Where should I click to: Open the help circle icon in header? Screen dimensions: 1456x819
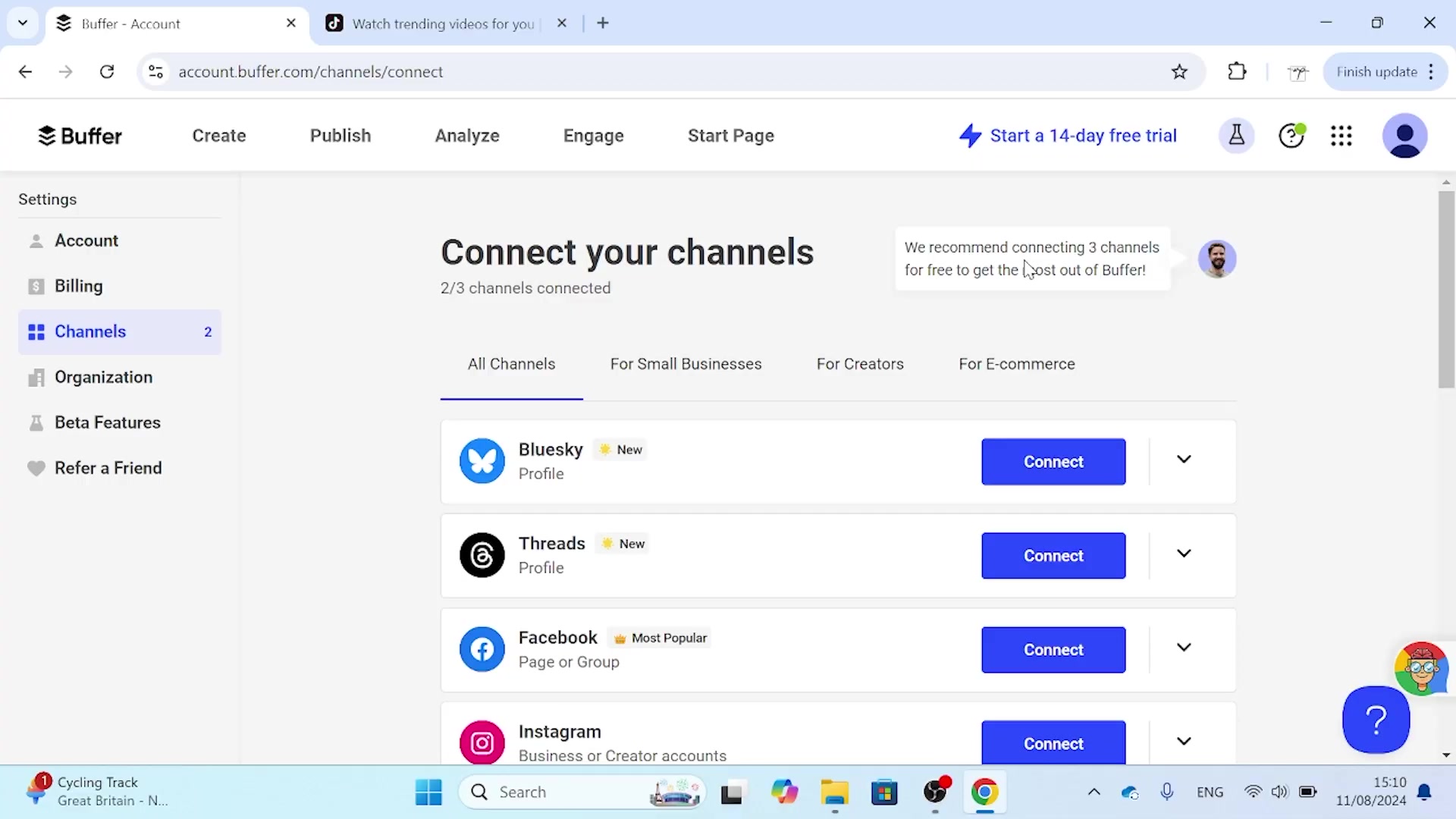(1291, 136)
